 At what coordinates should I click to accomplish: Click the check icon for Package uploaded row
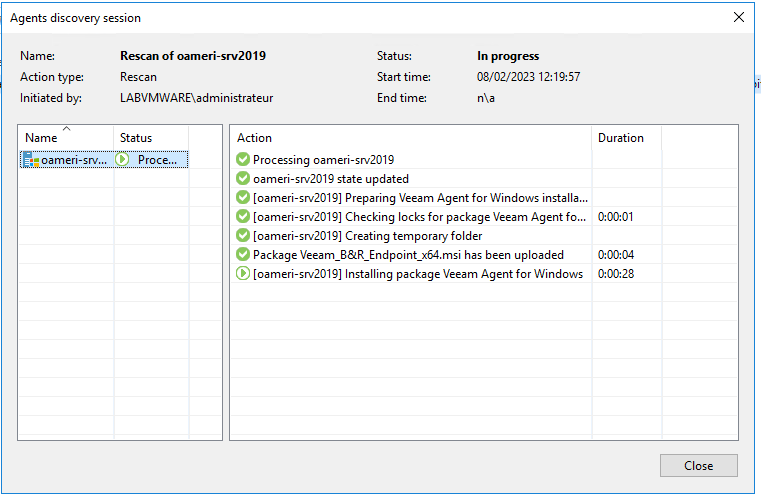[243, 254]
